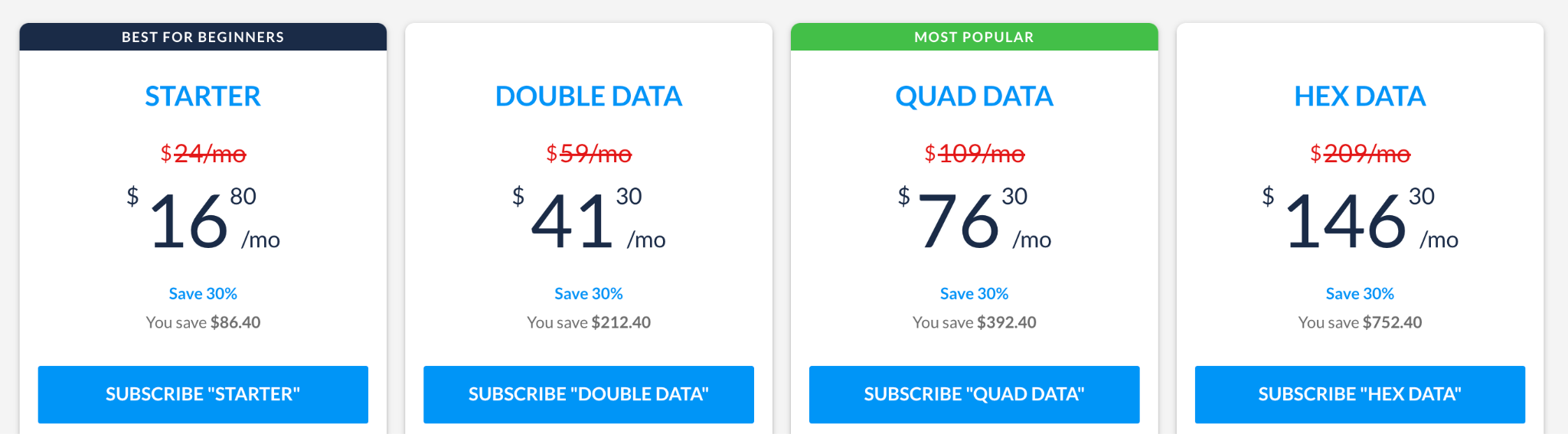Select the STARTER plan title
The width and height of the screenshot is (1568, 434).
click(203, 96)
